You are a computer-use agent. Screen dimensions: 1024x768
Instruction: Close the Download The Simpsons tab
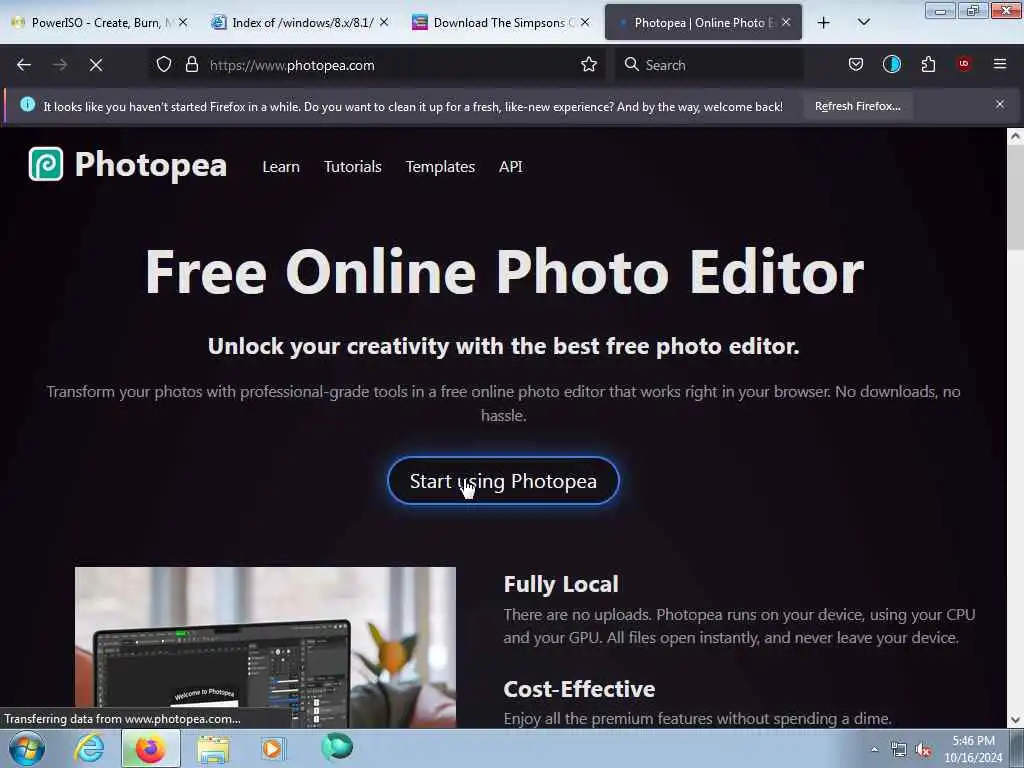585,22
